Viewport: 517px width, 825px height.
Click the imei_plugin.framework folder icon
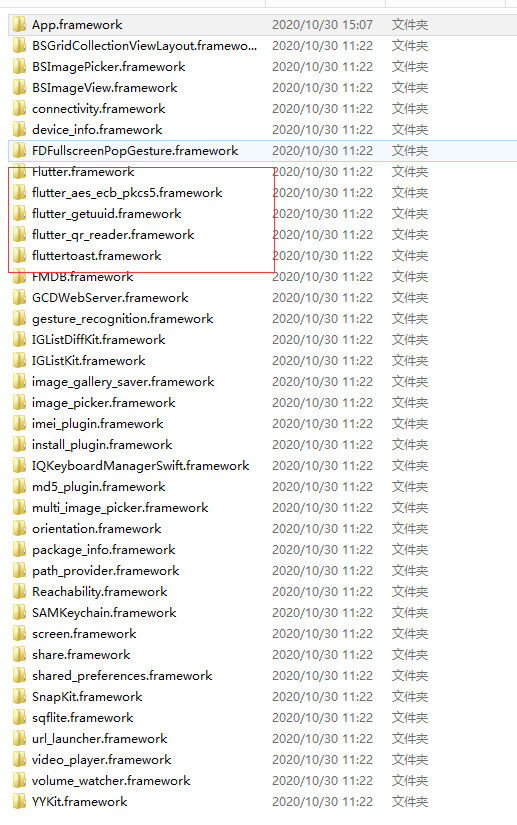click(x=19, y=424)
